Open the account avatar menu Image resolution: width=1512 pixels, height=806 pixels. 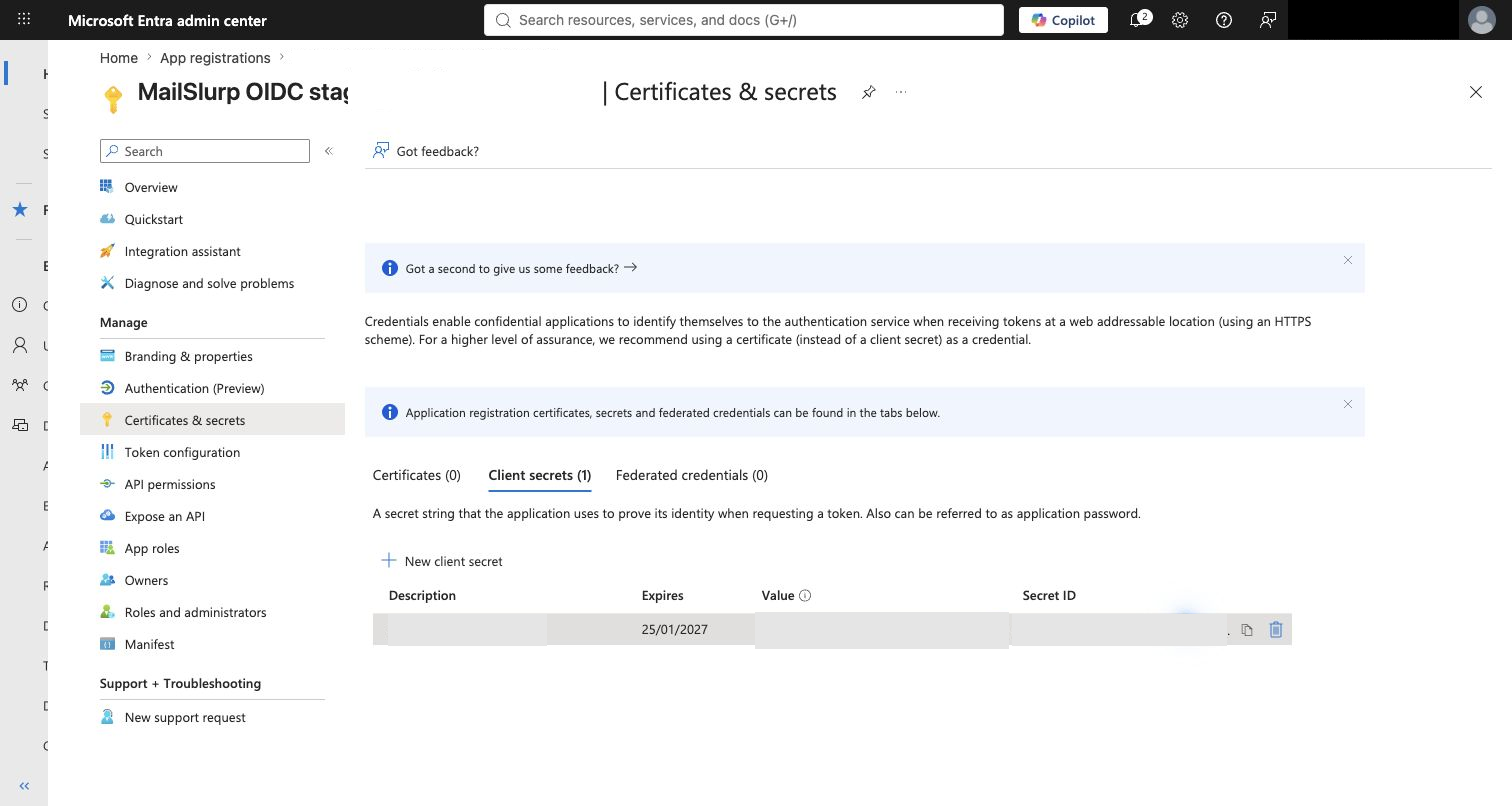coord(1482,19)
